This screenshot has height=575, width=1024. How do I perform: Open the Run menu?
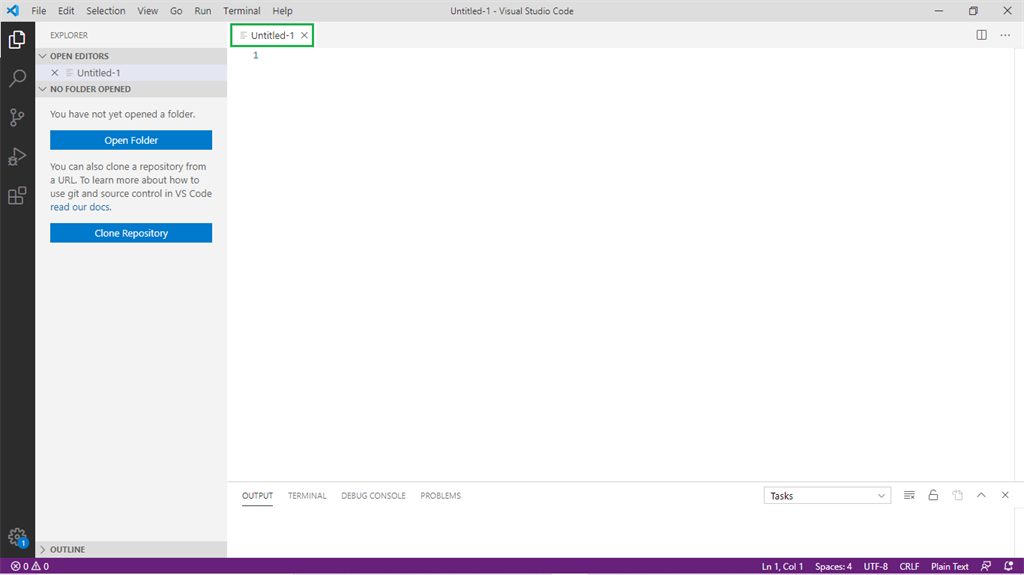click(x=202, y=10)
